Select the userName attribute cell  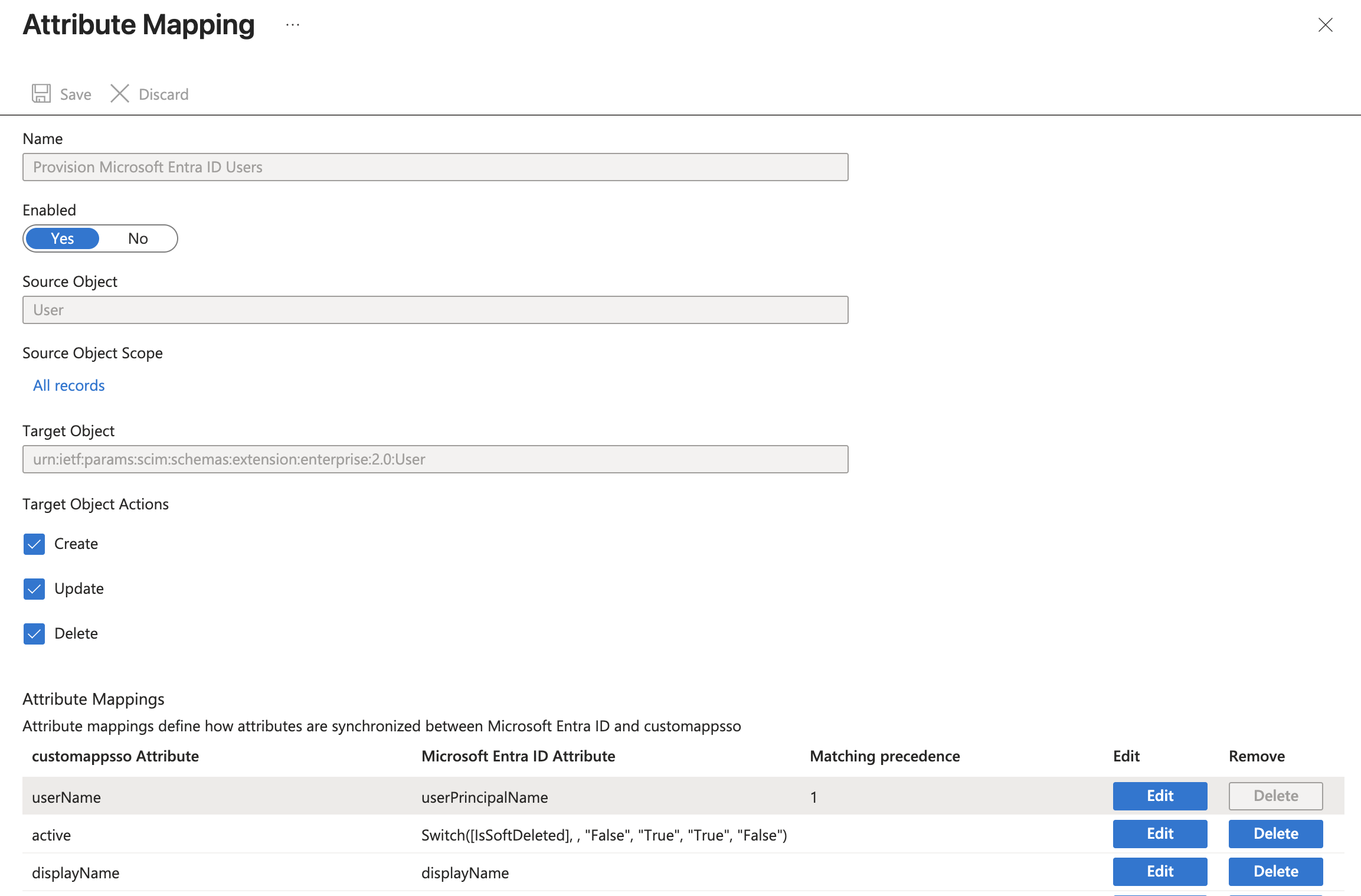pyautogui.click(x=66, y=797)
